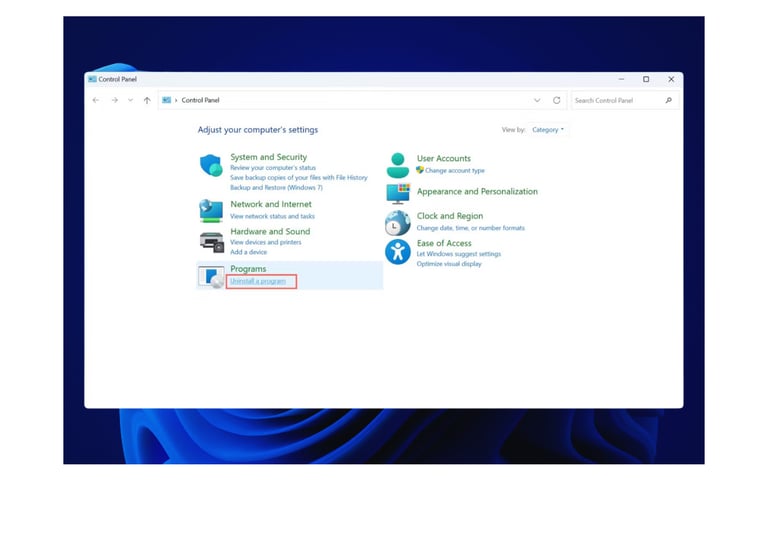Click Change date, time, or number formats
768x539 pixels.
(x=470, y=228)
